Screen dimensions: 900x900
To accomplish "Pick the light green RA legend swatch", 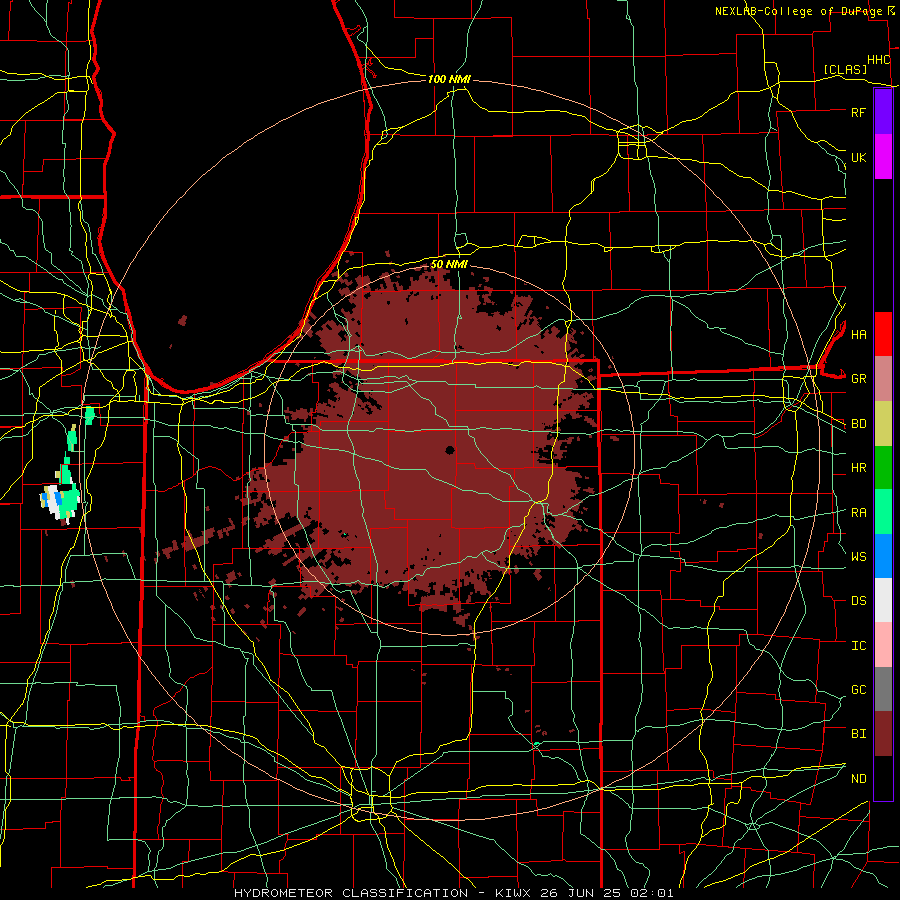I will (883, 512).
